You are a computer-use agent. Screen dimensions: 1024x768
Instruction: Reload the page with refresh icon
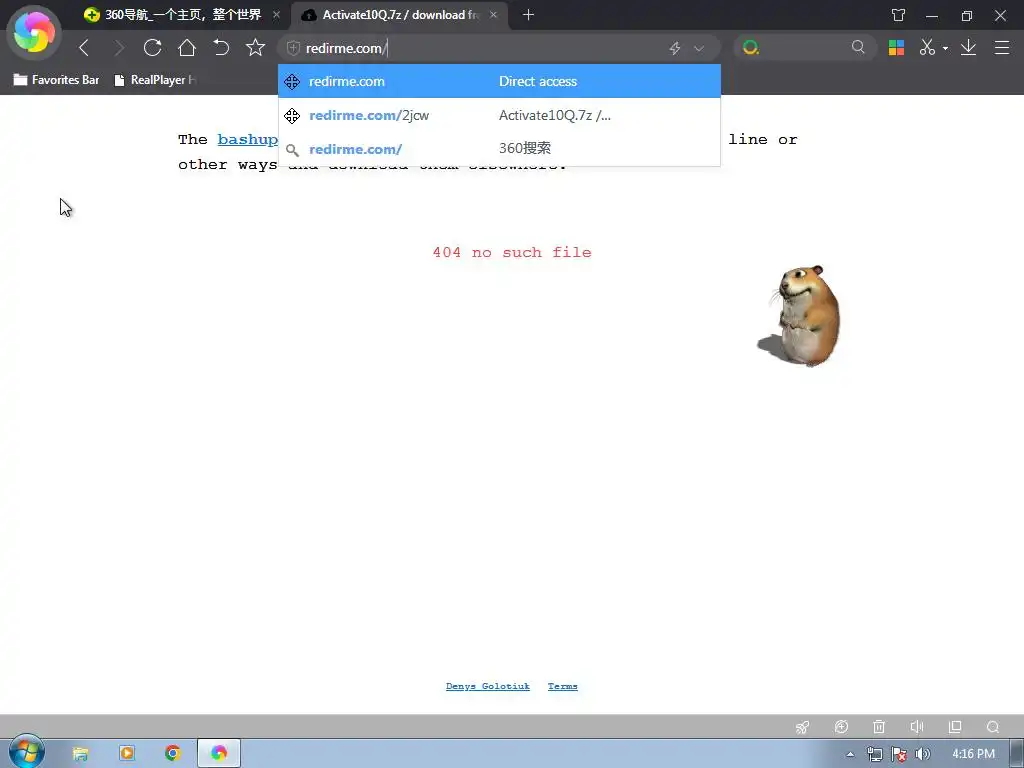(153, 48)
